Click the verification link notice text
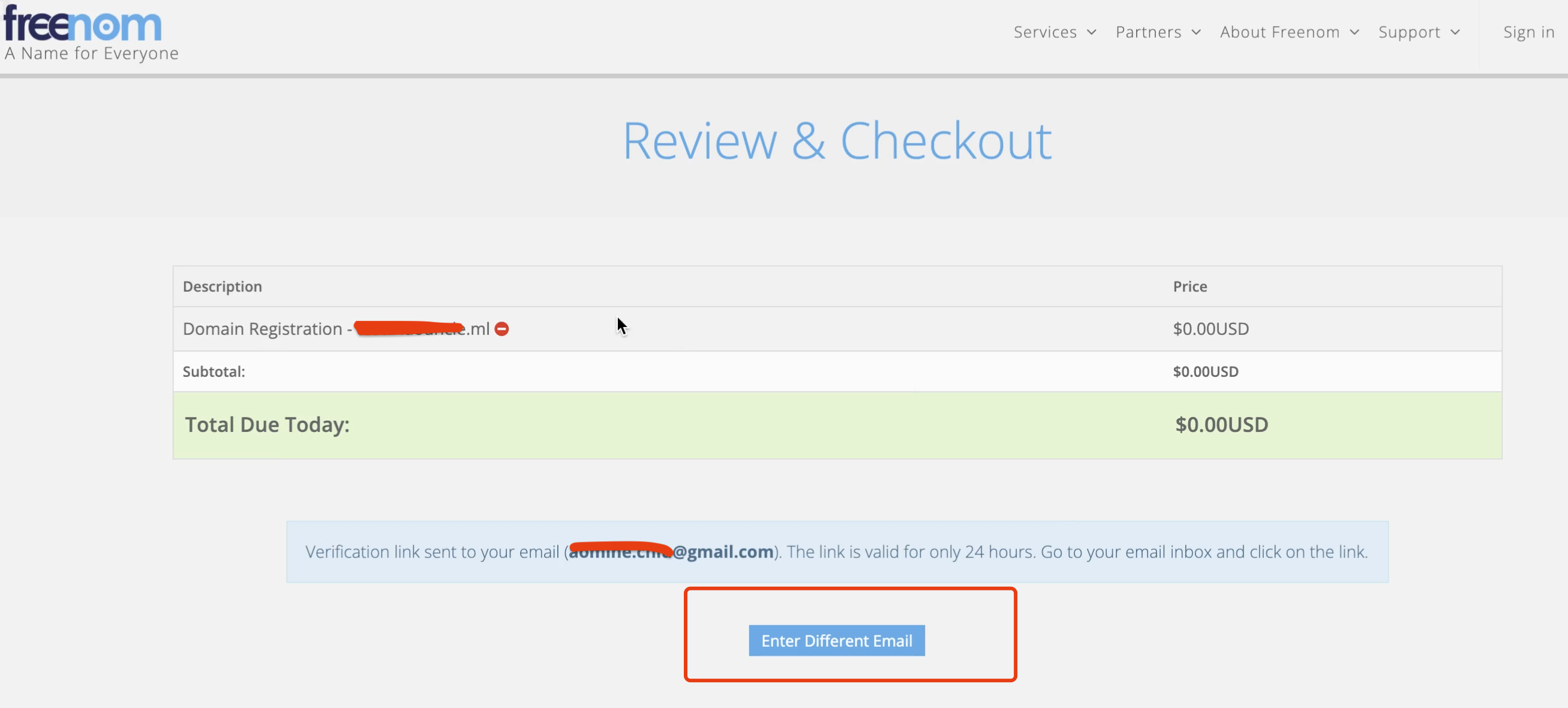The height and width of the screenshot is (708, 1568). pyautogui.click(x=836, y=551)
